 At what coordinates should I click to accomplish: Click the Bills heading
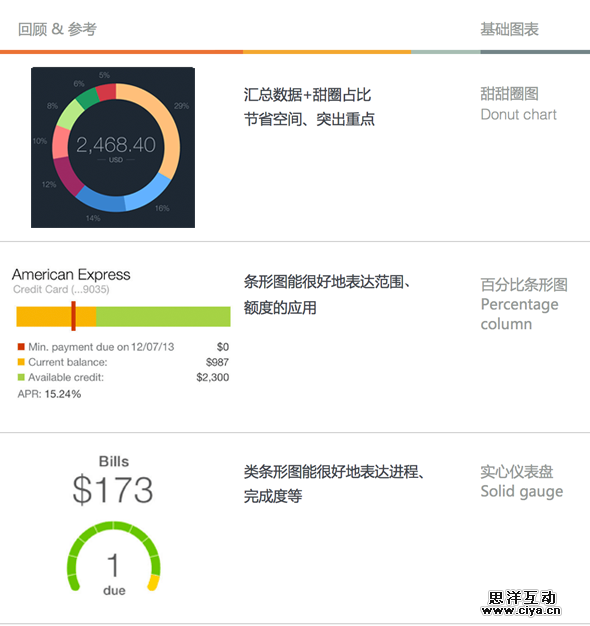(114, 462)
